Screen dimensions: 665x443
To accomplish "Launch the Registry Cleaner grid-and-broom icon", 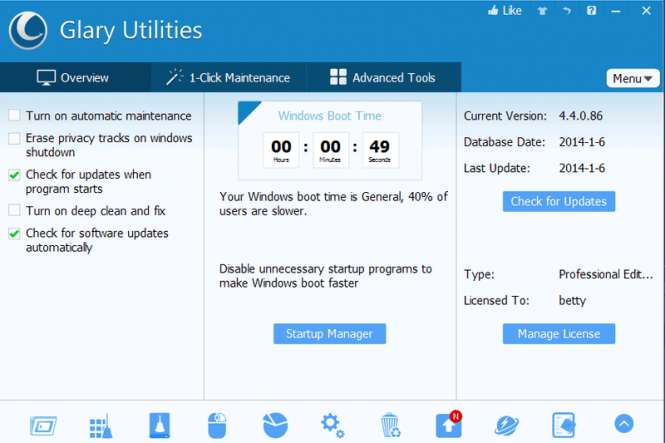I will pyautogui.click(x=101, y=426).
